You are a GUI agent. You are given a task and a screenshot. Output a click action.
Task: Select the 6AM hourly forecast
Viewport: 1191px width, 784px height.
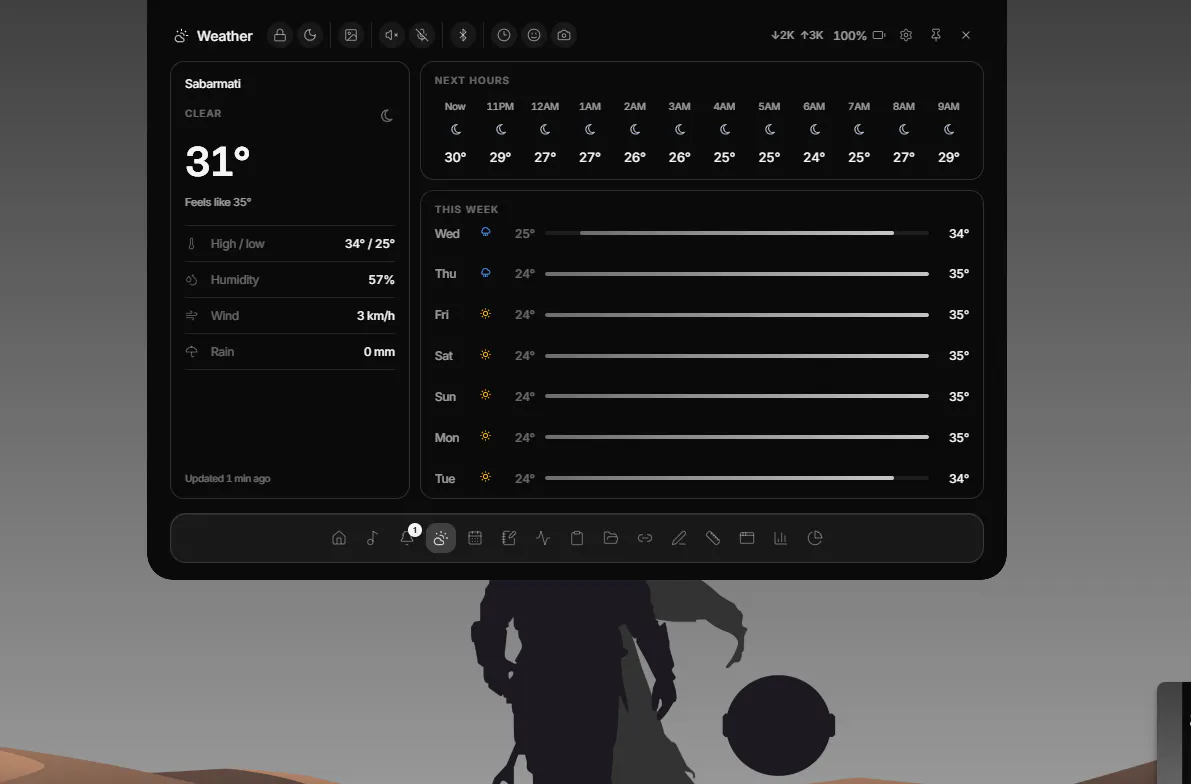point(813,131)
